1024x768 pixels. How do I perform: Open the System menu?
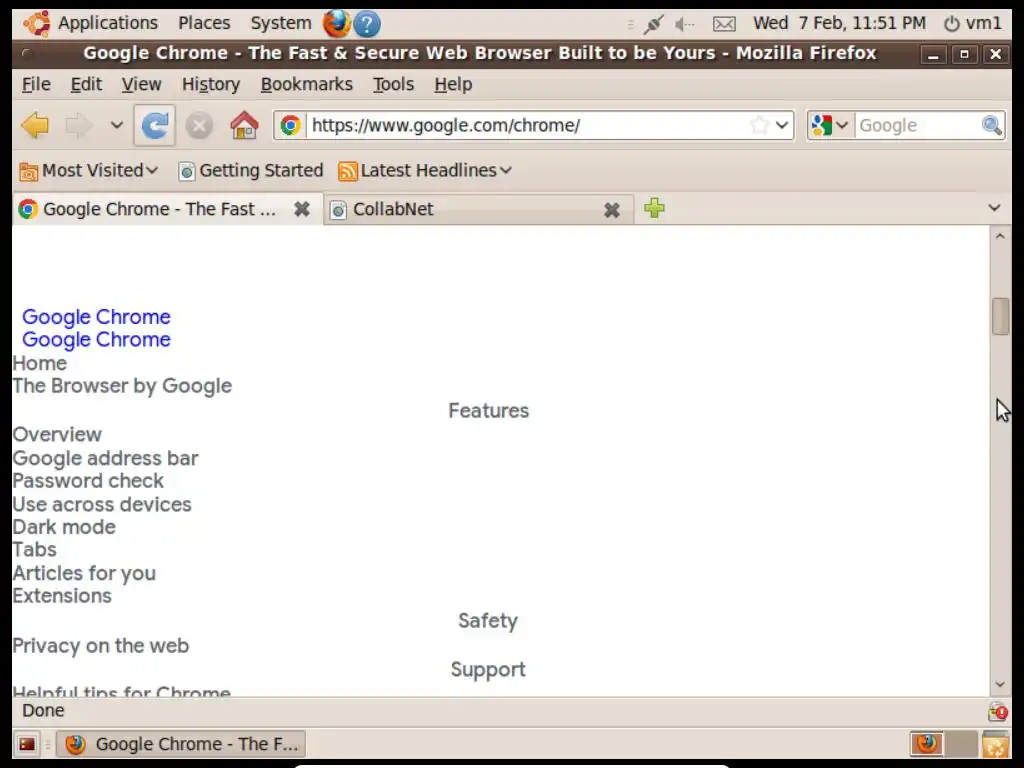tap(281, 23)
